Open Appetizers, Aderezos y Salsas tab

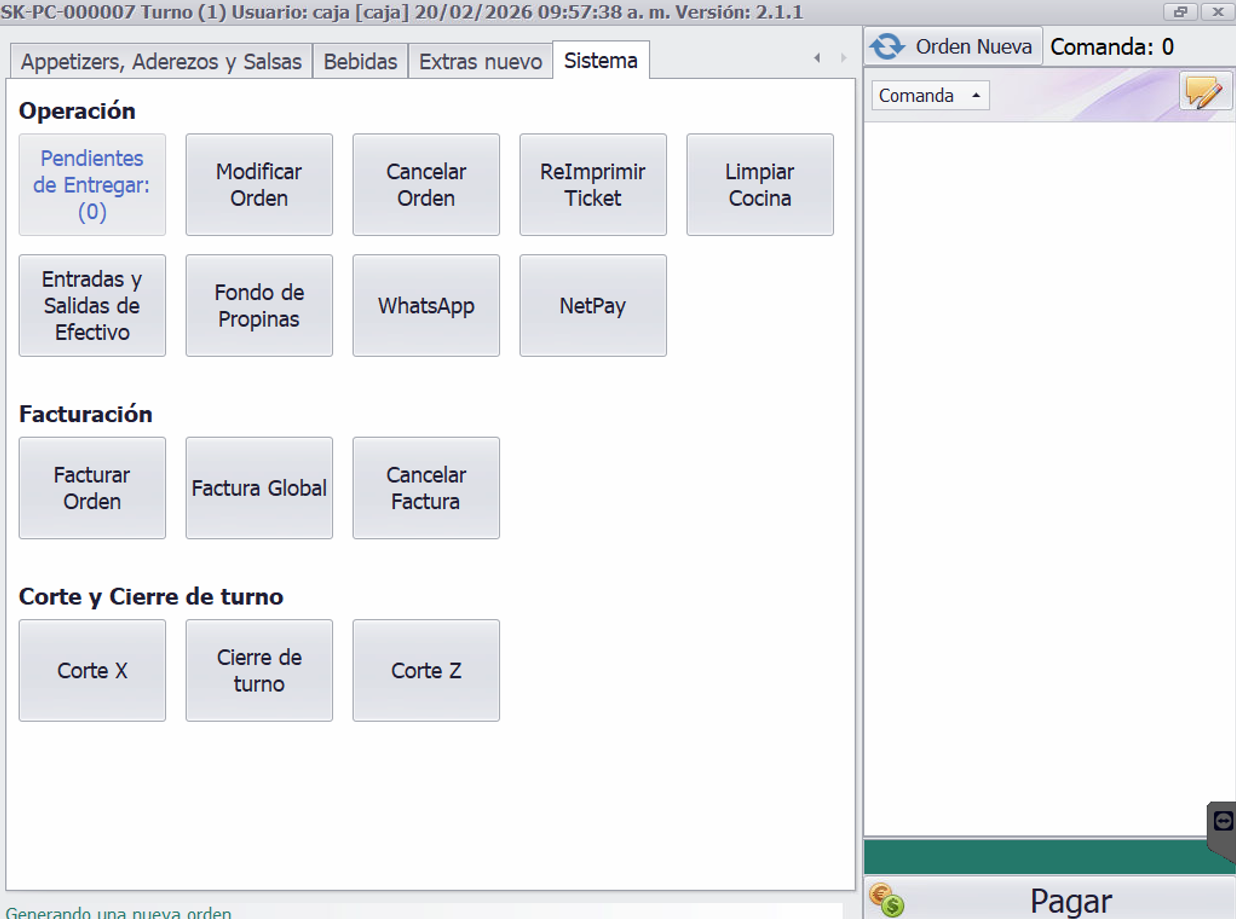pyautogui.click(x=161, y=61)
